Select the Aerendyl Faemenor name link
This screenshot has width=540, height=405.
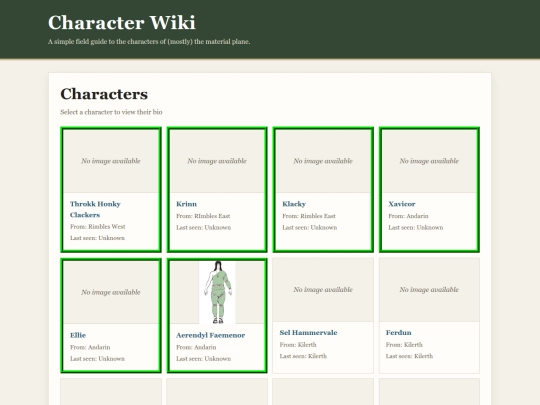click(210, 335)
